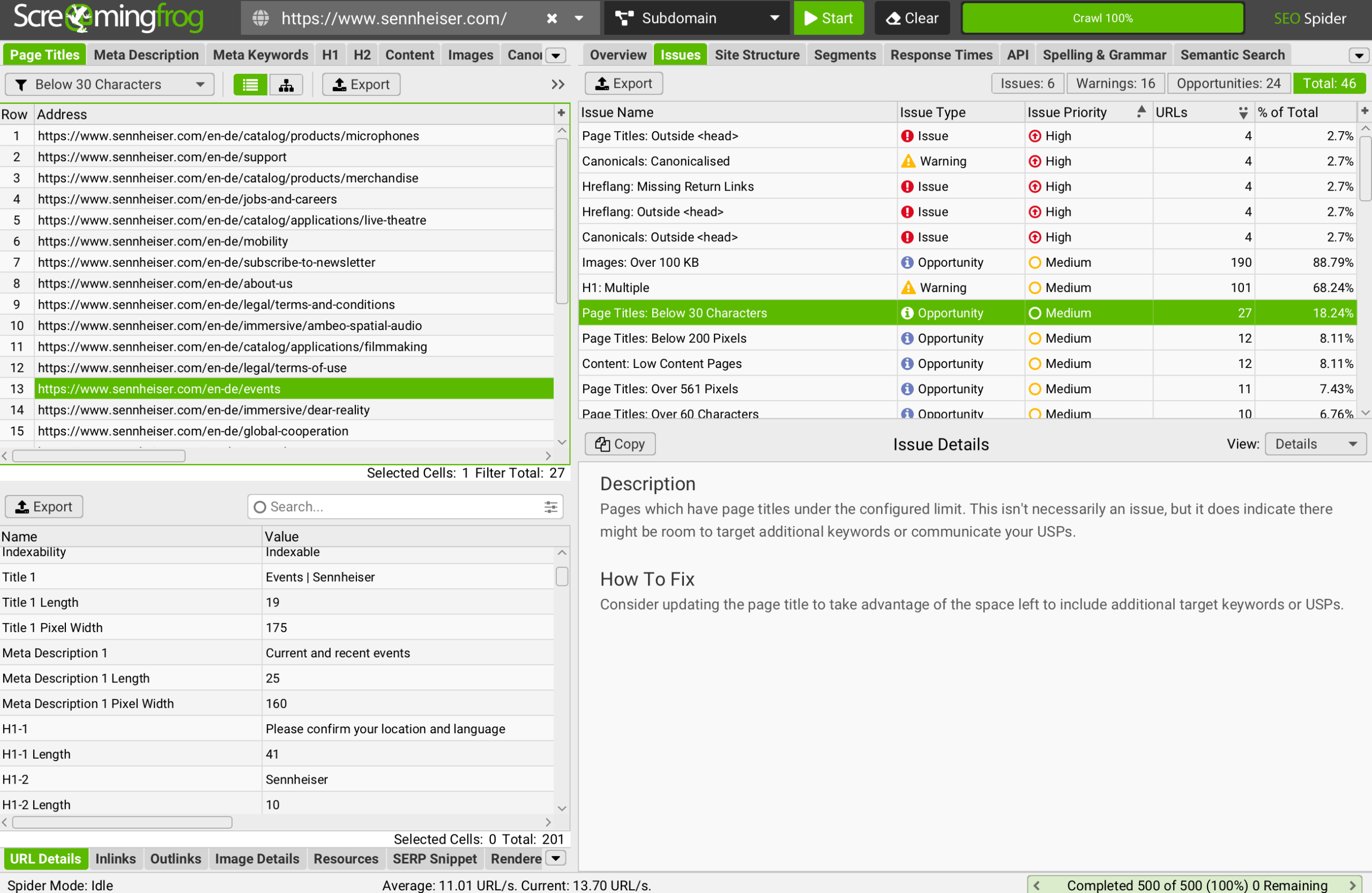Select the list view icon
The image size is (1372, 893).
250,84
